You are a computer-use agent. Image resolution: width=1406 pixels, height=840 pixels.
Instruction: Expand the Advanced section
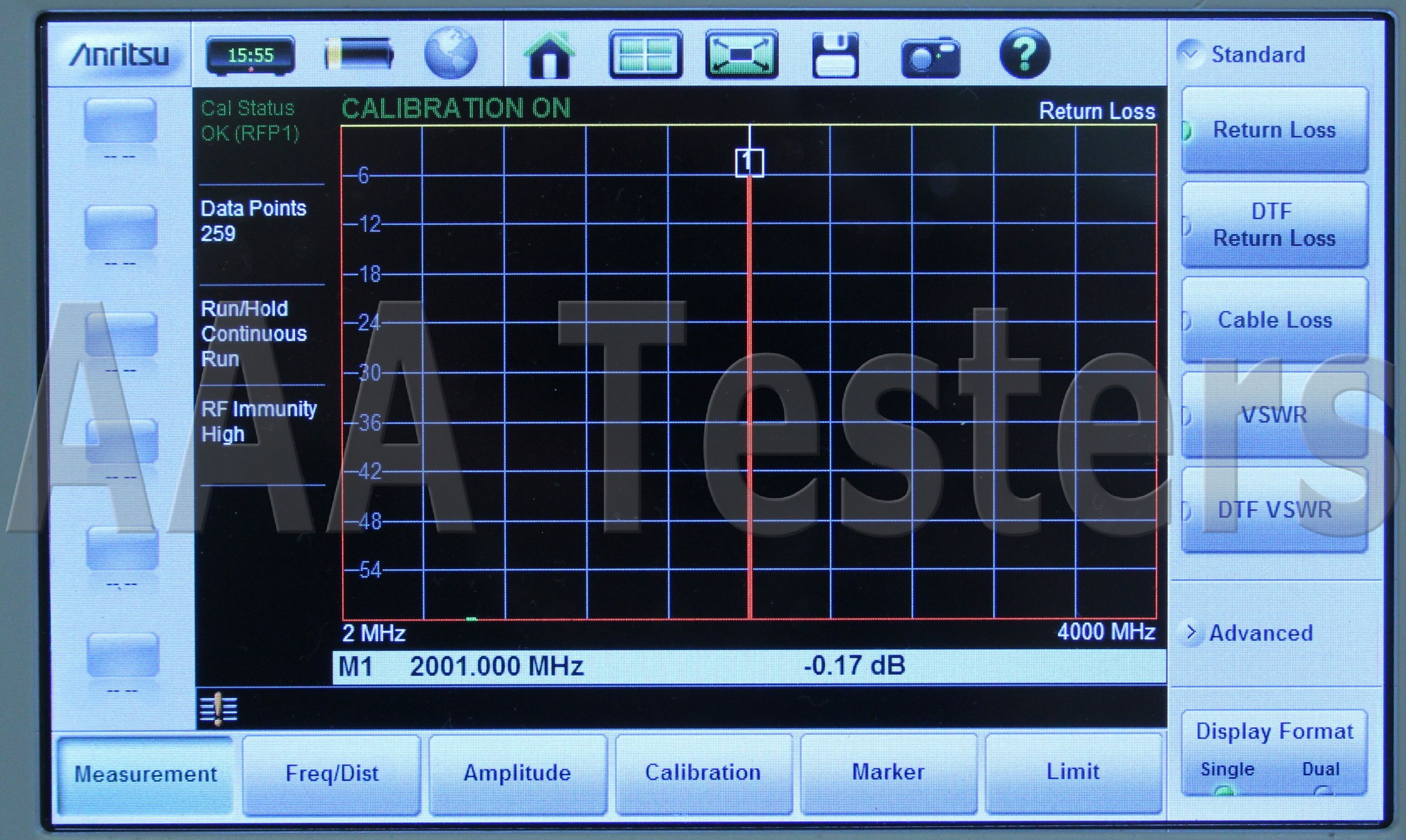(1260, 633)
